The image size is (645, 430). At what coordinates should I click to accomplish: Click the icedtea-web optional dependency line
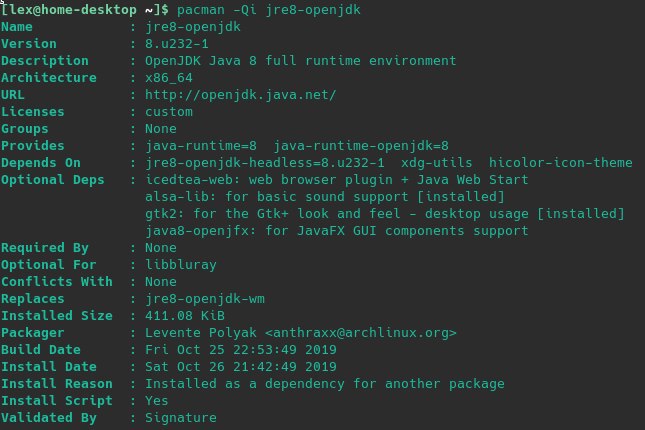[337, 180]
